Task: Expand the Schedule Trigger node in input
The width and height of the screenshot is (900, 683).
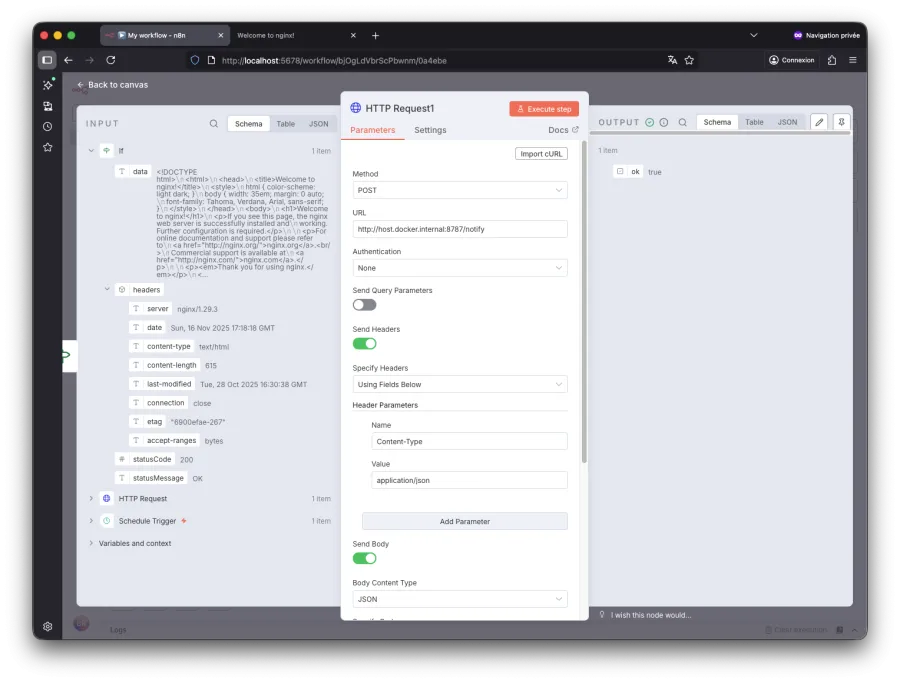Action: (91, 521)
